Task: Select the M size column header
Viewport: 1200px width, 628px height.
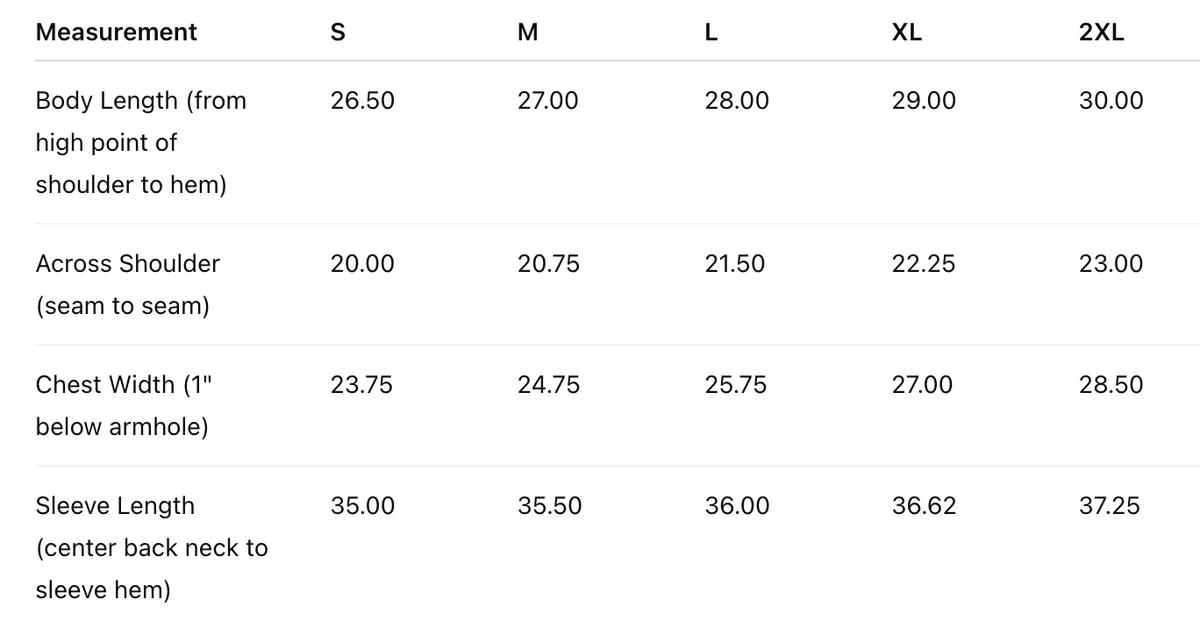Action: point(528,32)
